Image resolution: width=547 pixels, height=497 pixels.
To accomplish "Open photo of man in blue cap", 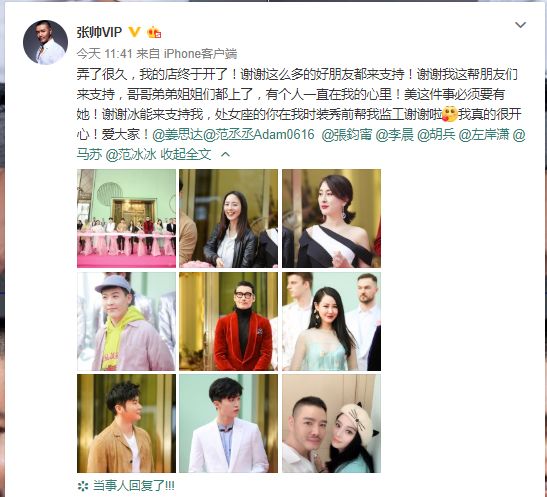I will (x=126, y=321).
